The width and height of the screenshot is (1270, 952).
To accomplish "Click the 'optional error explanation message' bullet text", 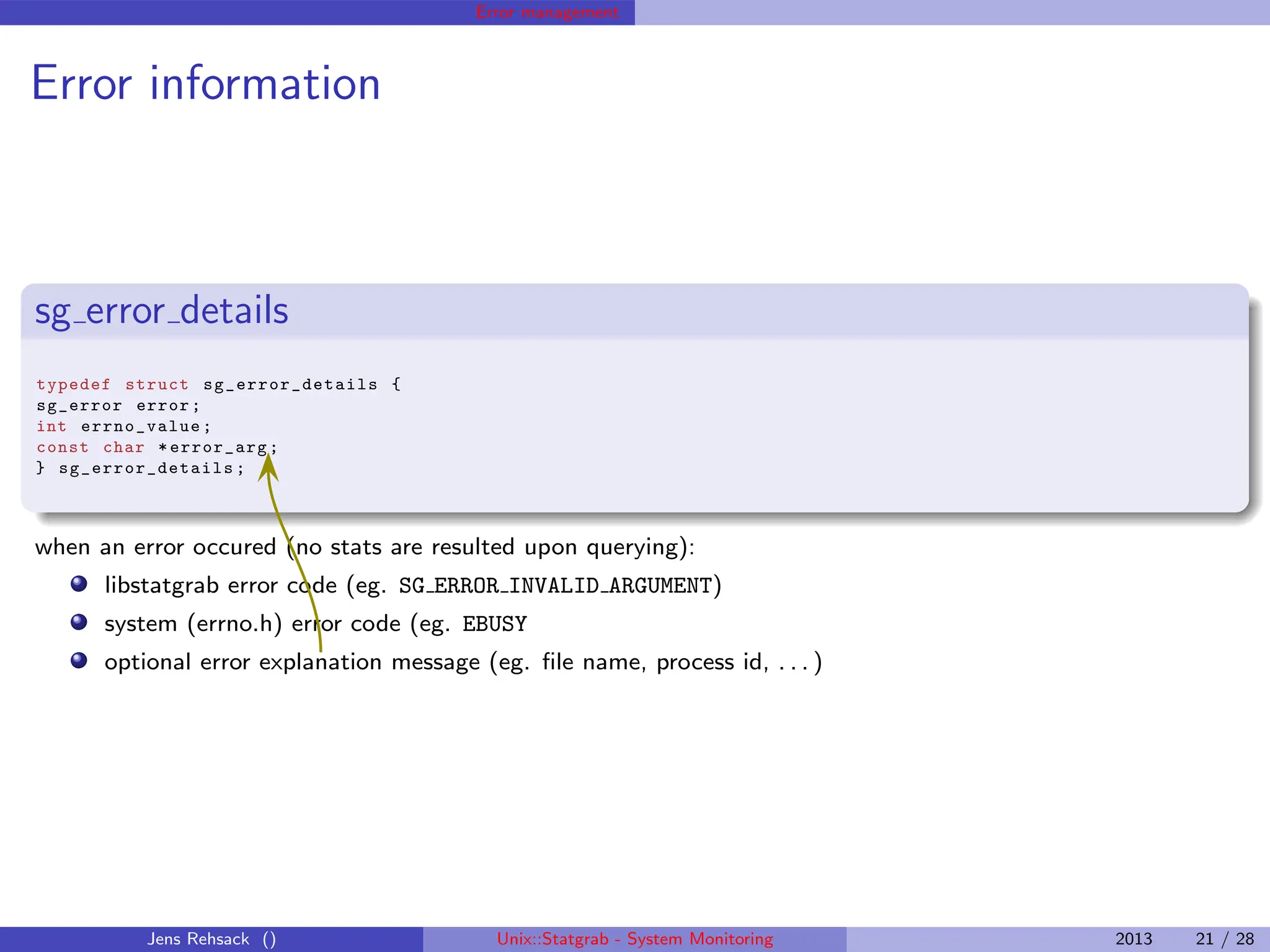I will pyautogui.click(x=463, y=663).
